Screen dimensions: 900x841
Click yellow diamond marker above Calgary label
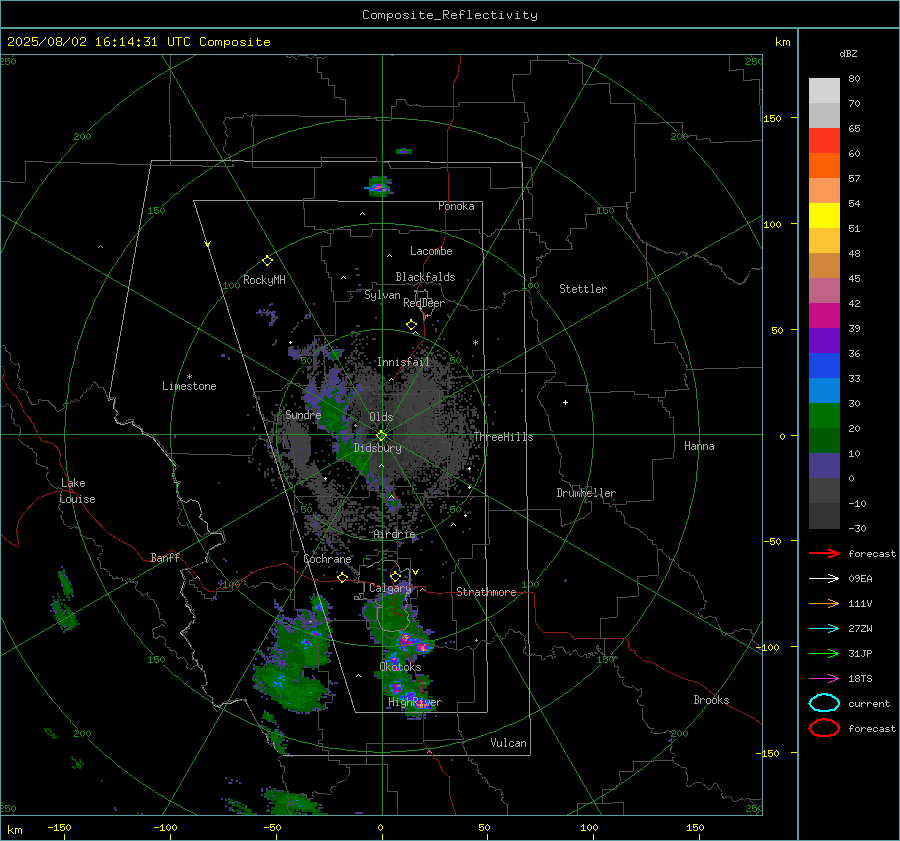[x=395, y=576]
